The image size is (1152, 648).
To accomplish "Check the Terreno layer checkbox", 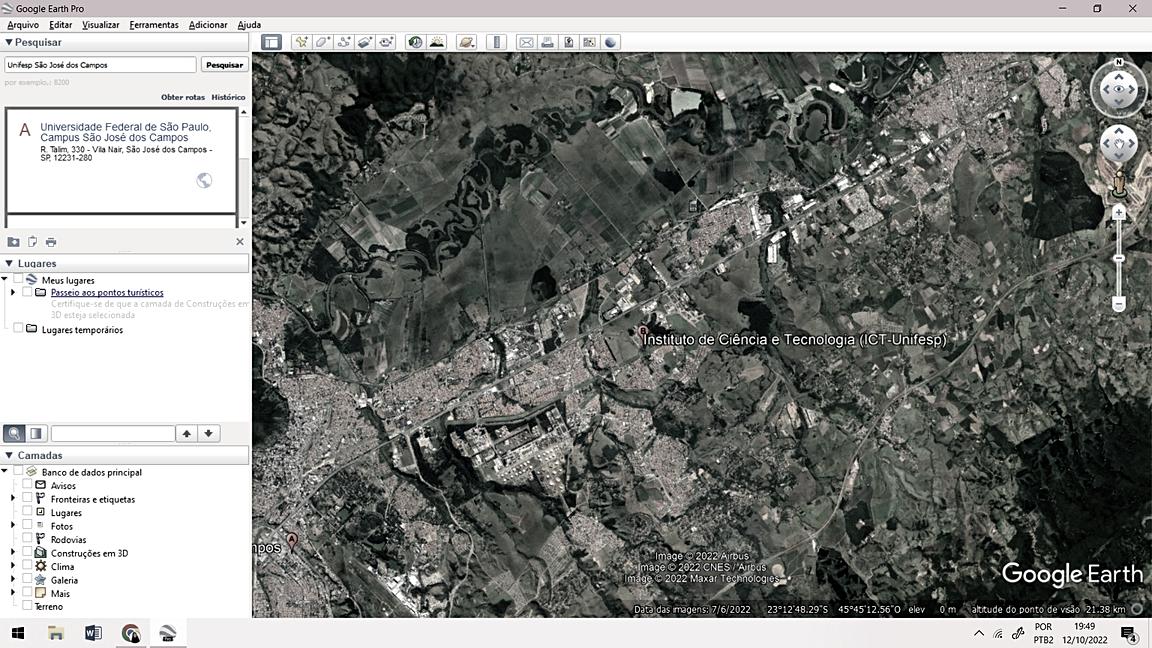I will point(27,606).
